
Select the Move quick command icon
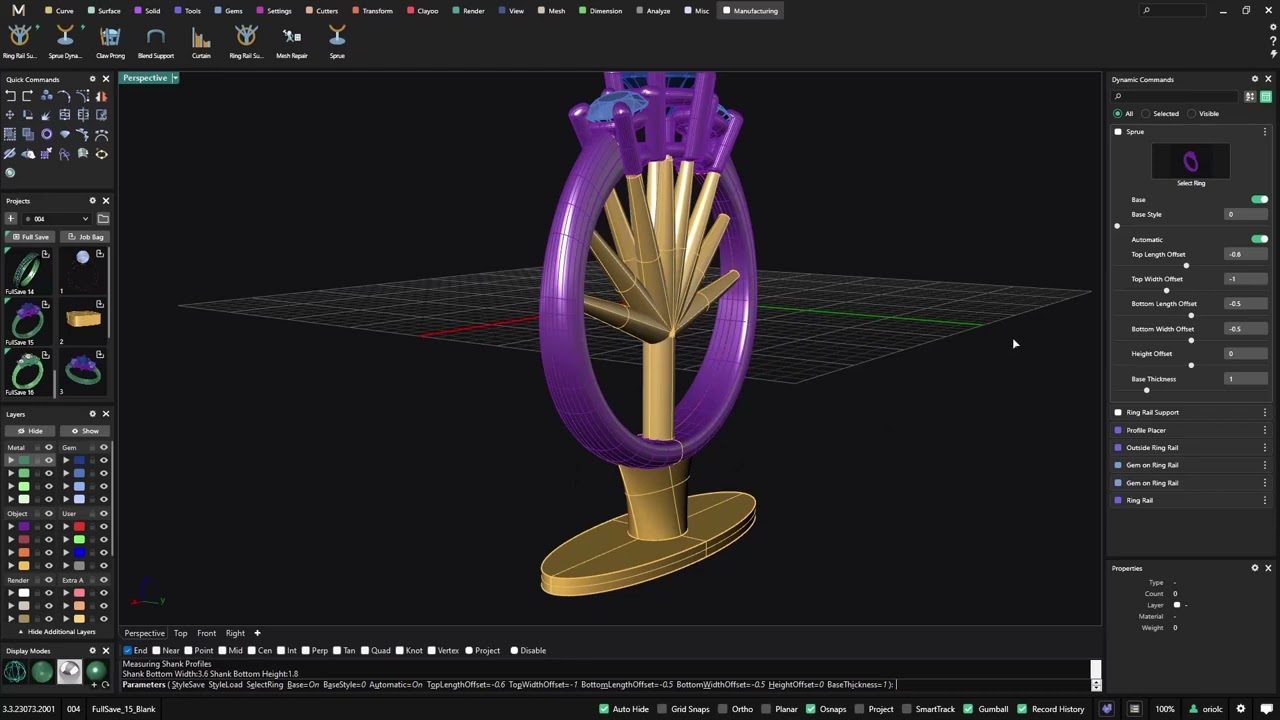[10, 115]
